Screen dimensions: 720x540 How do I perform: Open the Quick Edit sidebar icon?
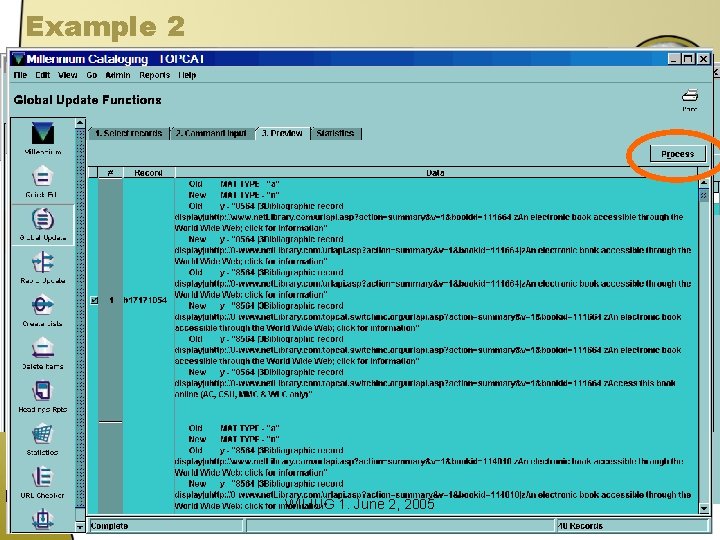pyautogui.click(x=42, y=181)
